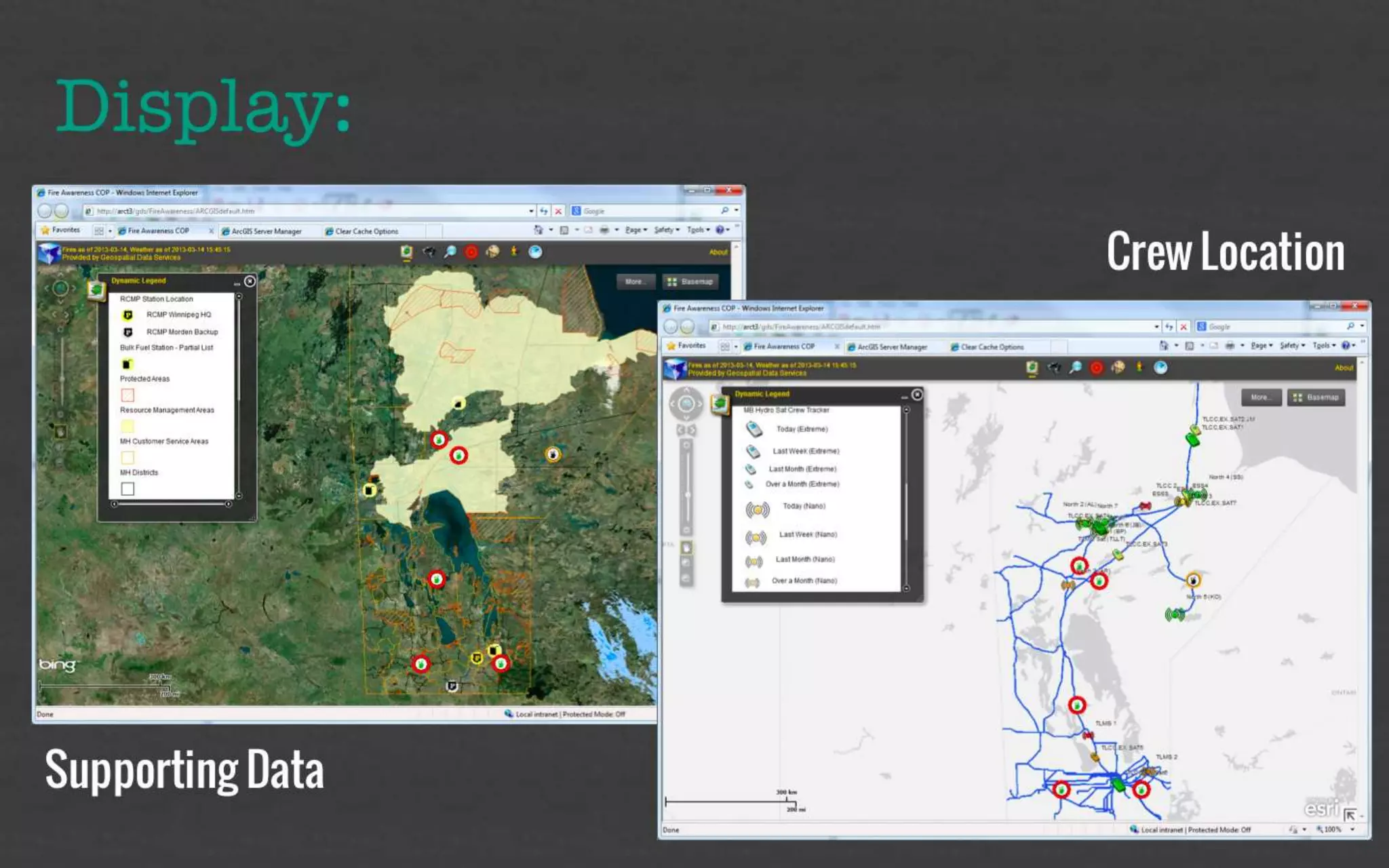Click the green layers widget icon beside Supporting Data legend
Screen dimensions: 1389x868
tap(96, 290)
